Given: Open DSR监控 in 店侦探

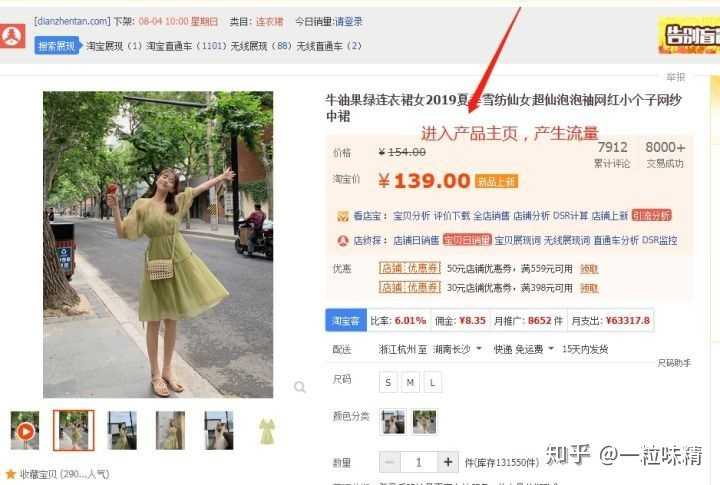Looking at the screenshot, I should click(660, 240).
